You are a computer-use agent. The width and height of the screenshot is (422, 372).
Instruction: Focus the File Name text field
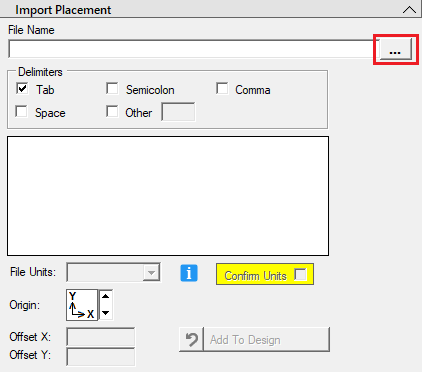click(193, 49)
